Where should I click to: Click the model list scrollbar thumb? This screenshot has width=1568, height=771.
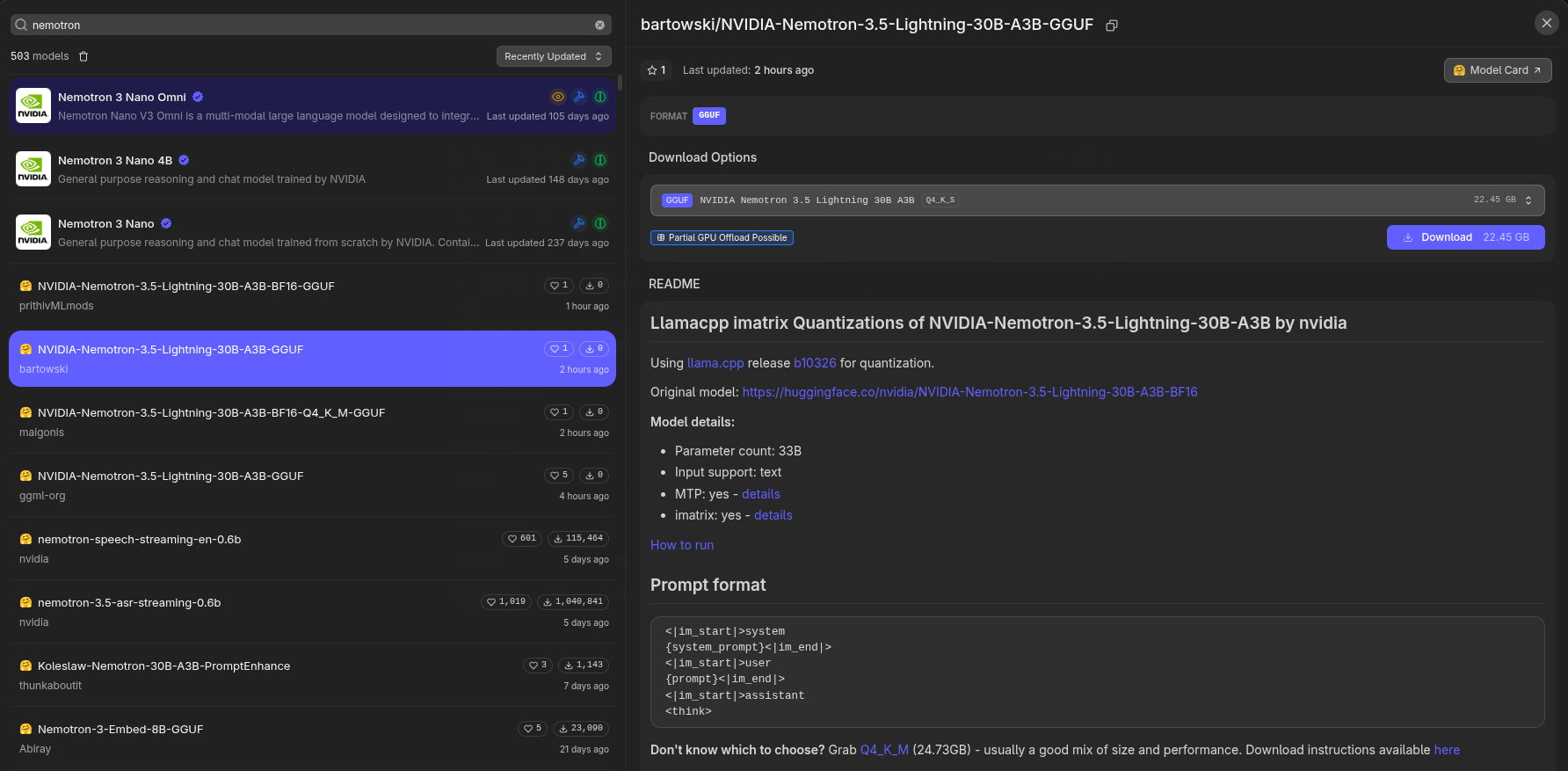[621, 84]
